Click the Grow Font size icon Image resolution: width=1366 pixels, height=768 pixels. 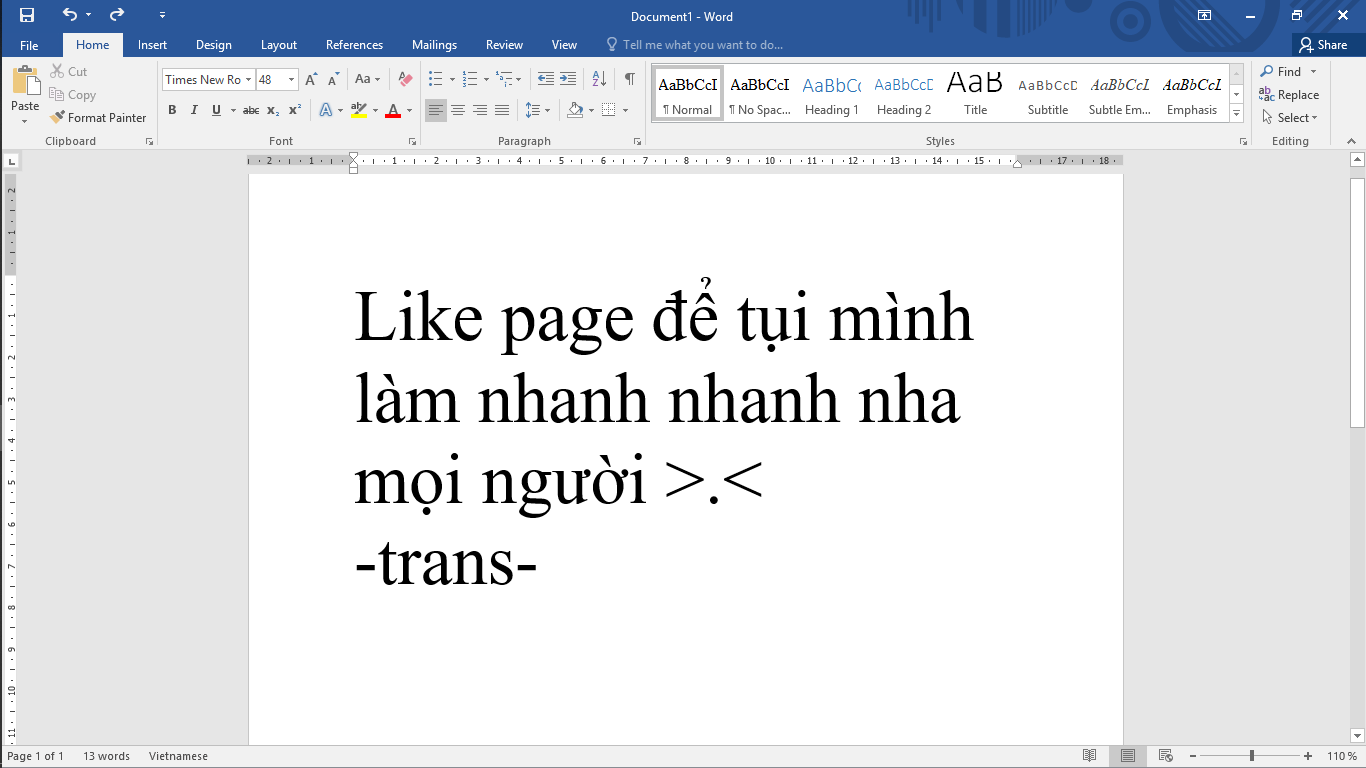click(311, 79)
